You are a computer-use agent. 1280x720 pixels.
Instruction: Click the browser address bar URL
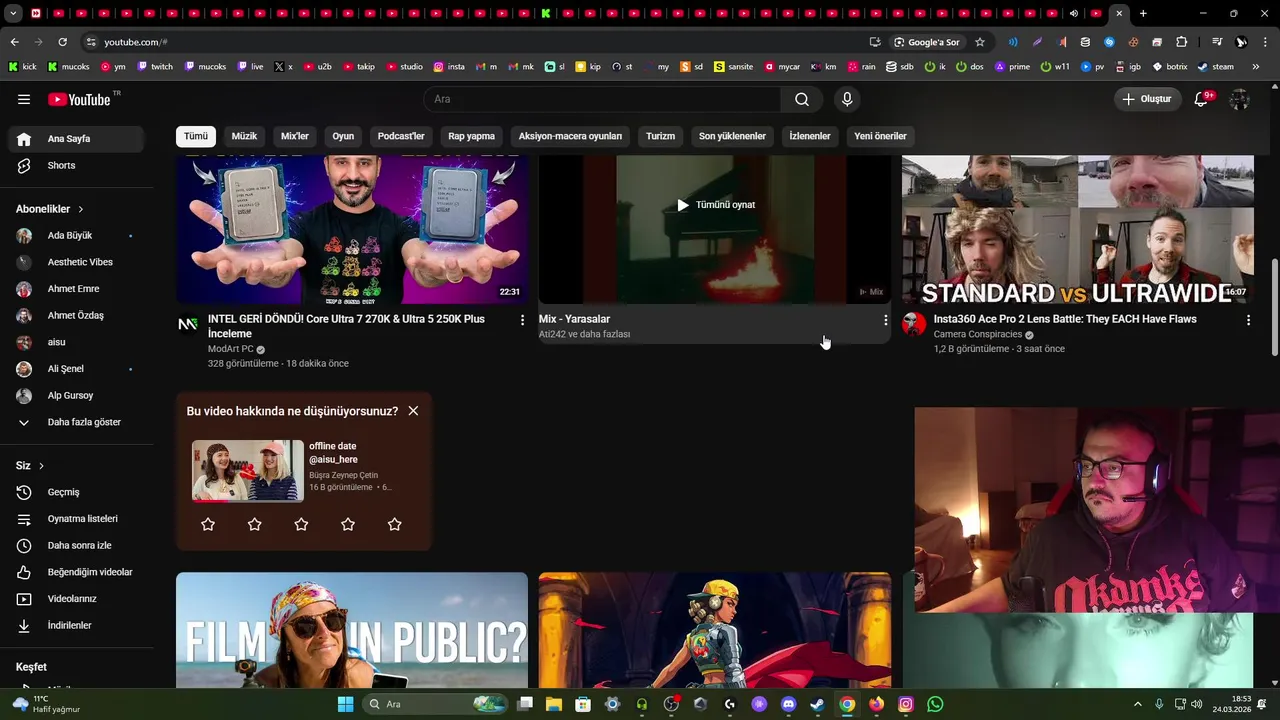(135, 42)
